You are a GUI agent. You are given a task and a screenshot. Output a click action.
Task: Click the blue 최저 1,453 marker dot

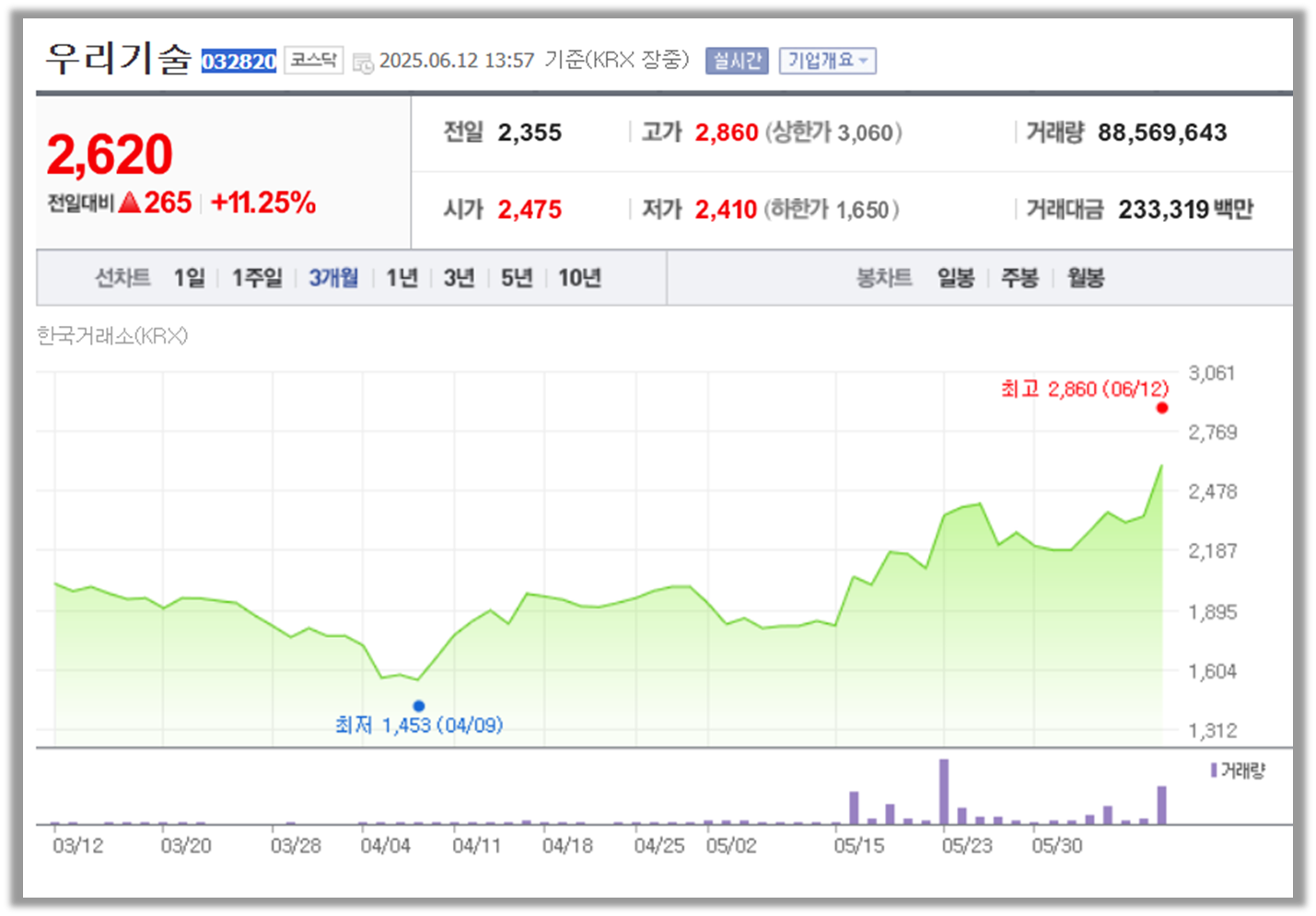(419, 706)
